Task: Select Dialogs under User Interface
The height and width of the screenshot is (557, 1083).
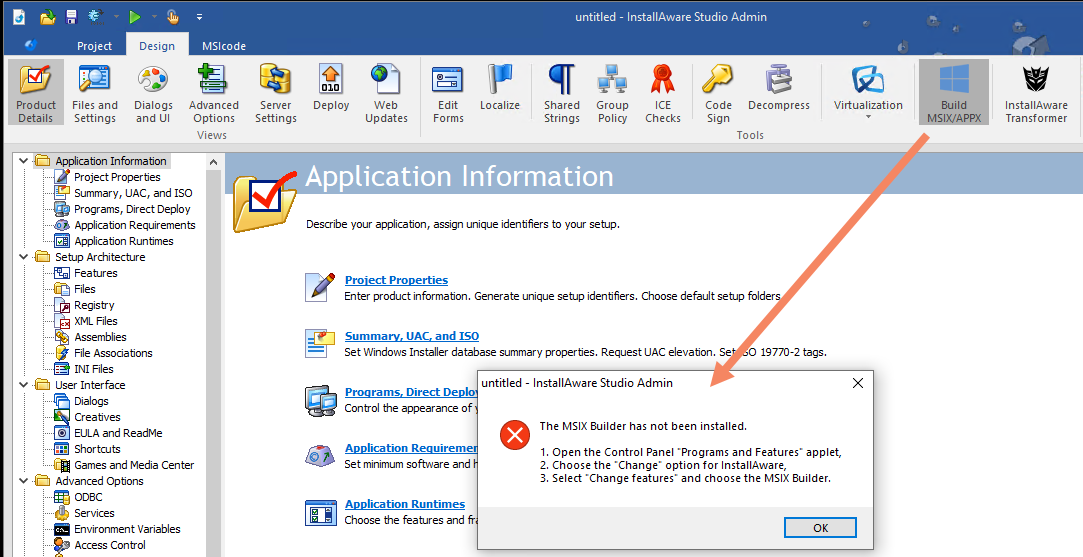Action: [x=91, y=401]
